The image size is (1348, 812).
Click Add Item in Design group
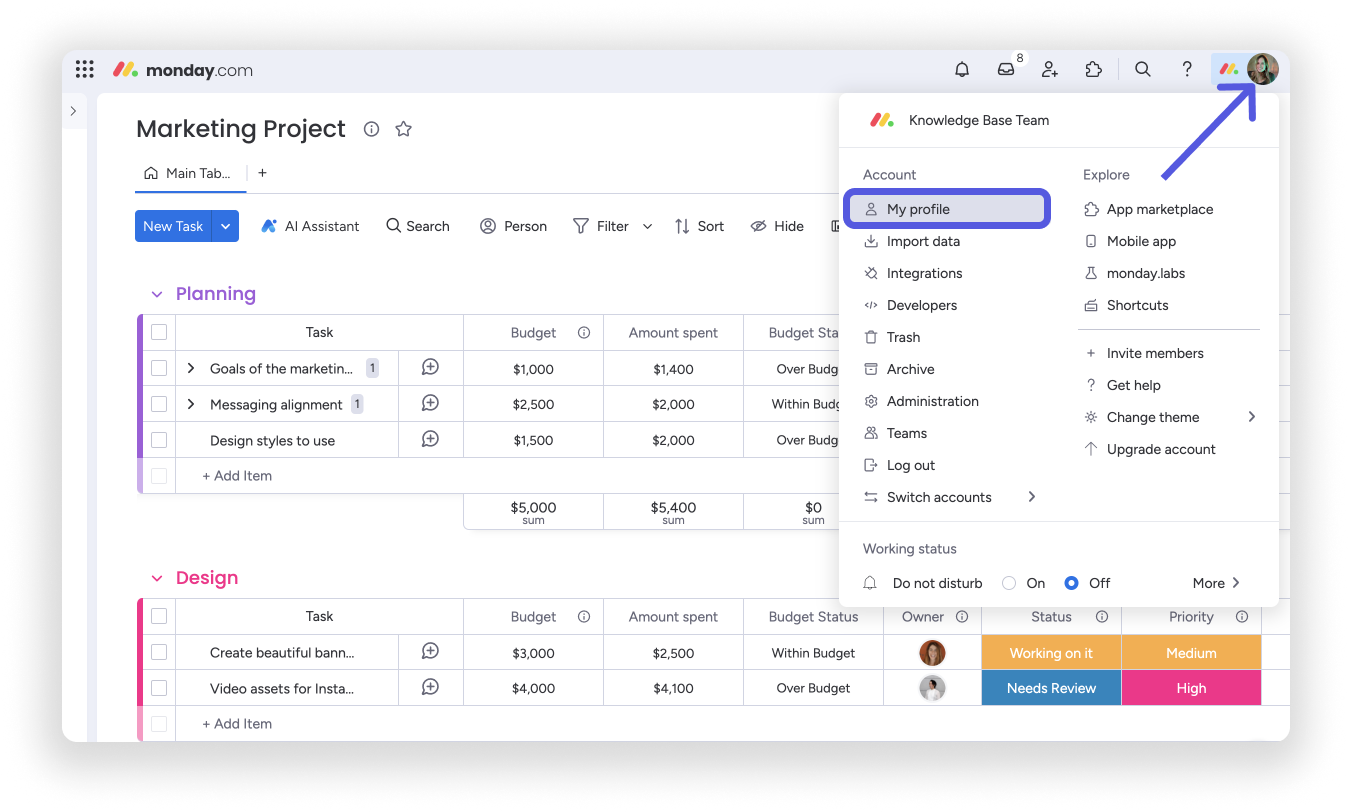(237, 724)
